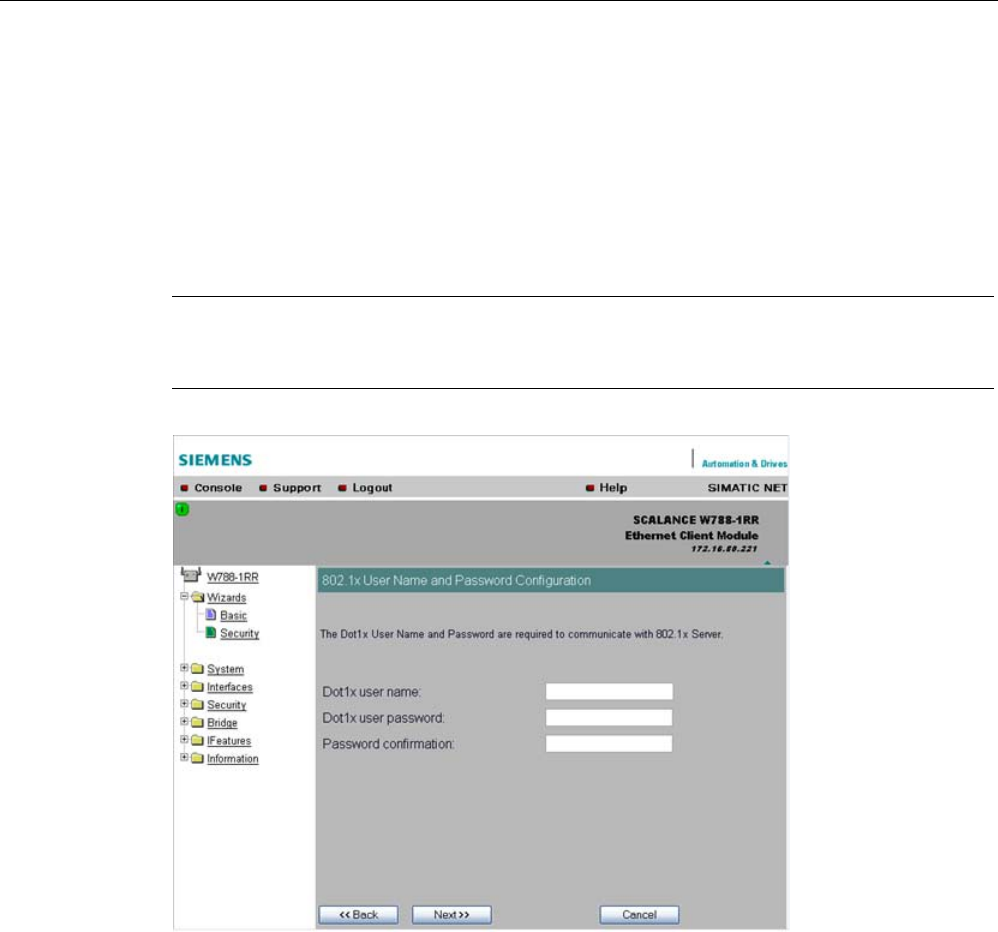Open the Support menu item
Viewport: 998px width, 932px height.
click(297, 488)
